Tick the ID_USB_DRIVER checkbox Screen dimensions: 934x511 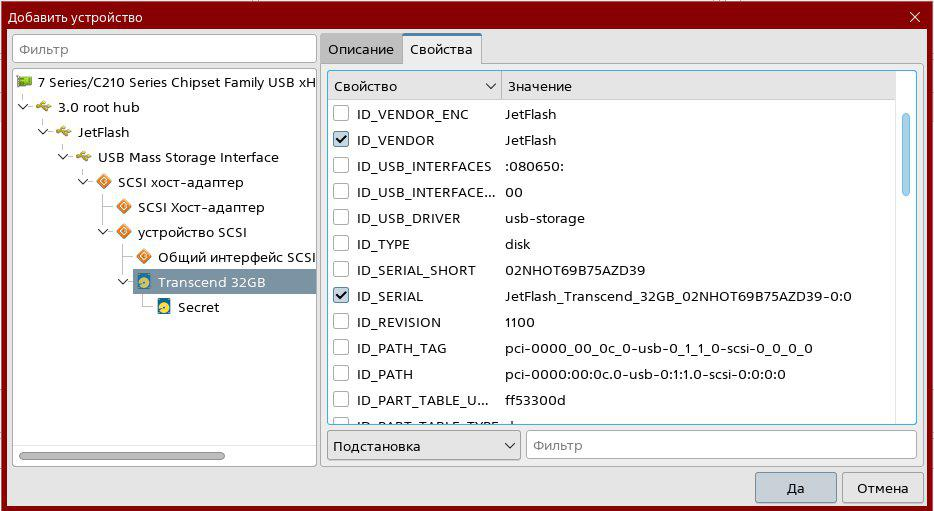coord(341,218)
